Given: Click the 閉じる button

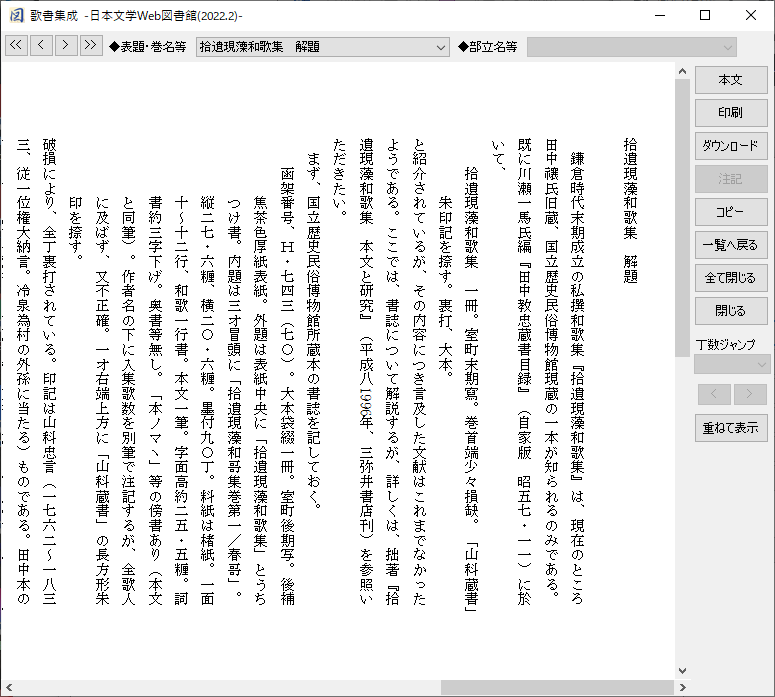Looking at the screenshot, I should 731,311.
